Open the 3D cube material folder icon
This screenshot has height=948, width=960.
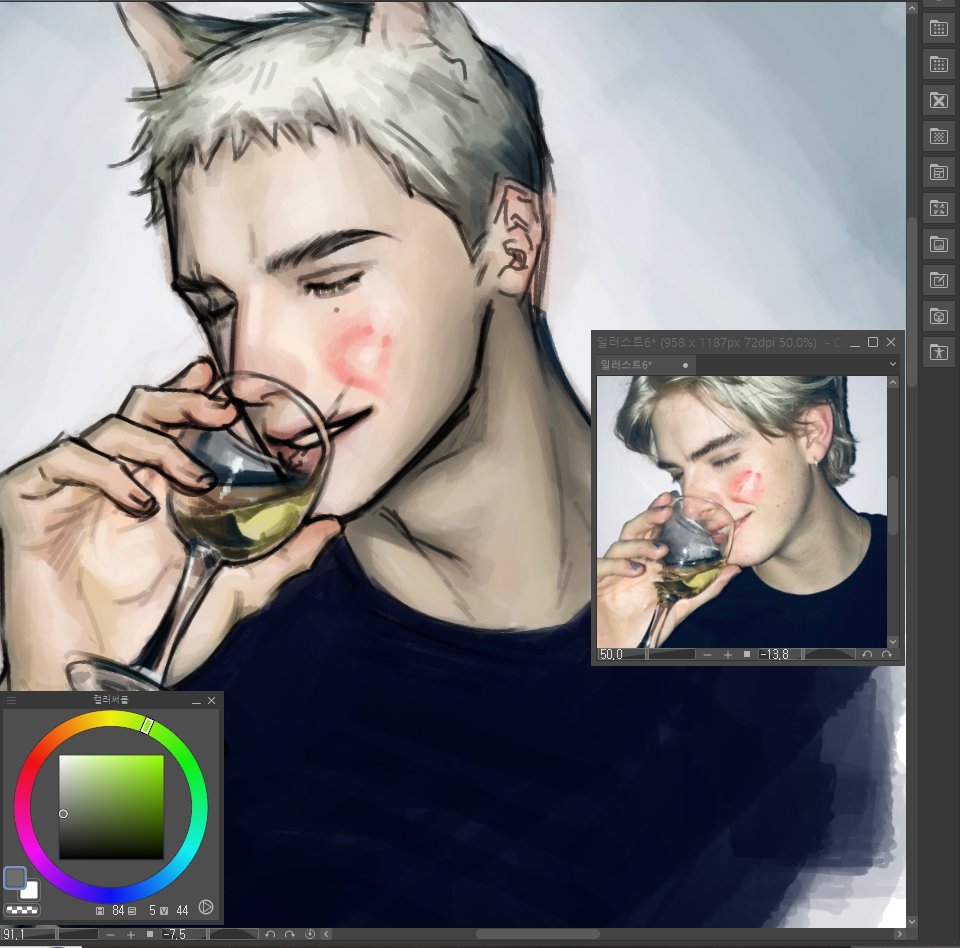click(x=939, y=317)
